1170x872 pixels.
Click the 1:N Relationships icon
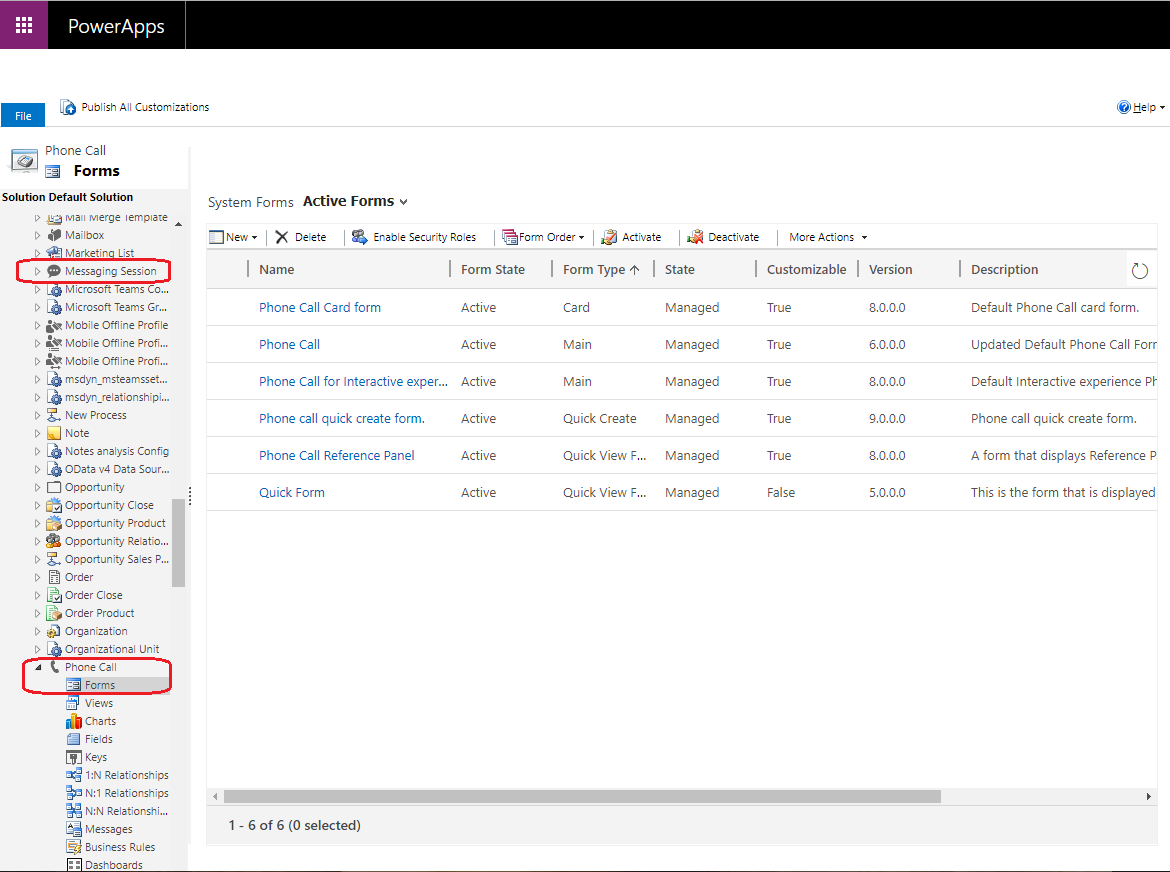click(x=73, y=775)
